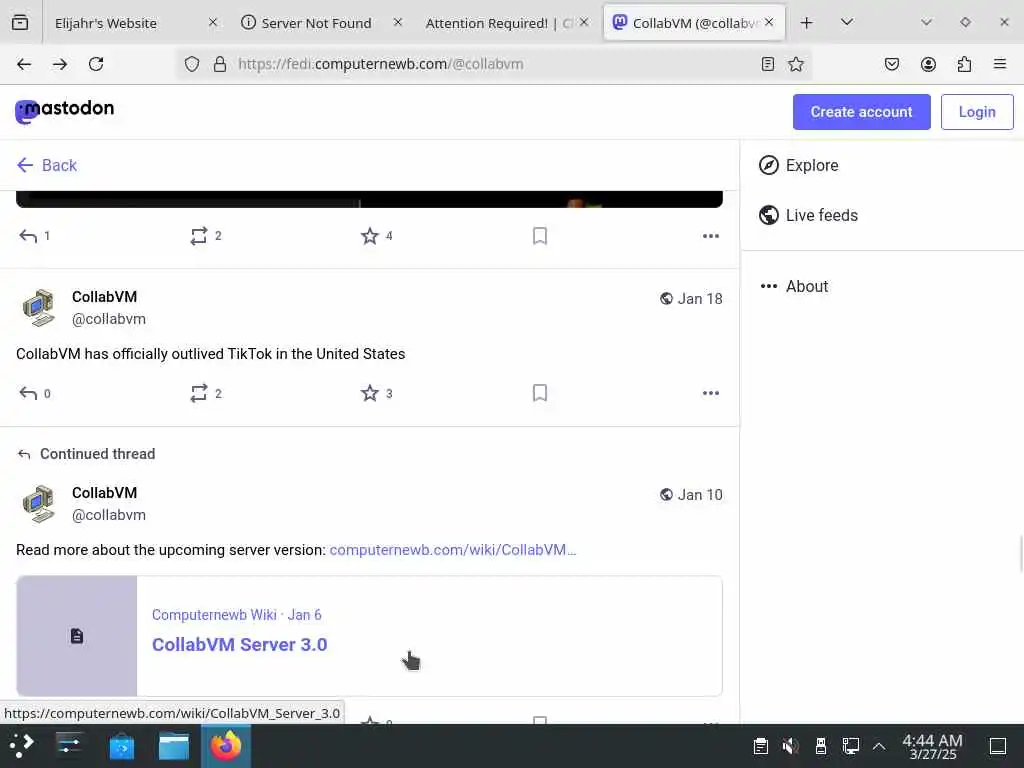Screen dimensions: 1024x768
Task: Open About in the sidebar
Action: click(794, 286)
